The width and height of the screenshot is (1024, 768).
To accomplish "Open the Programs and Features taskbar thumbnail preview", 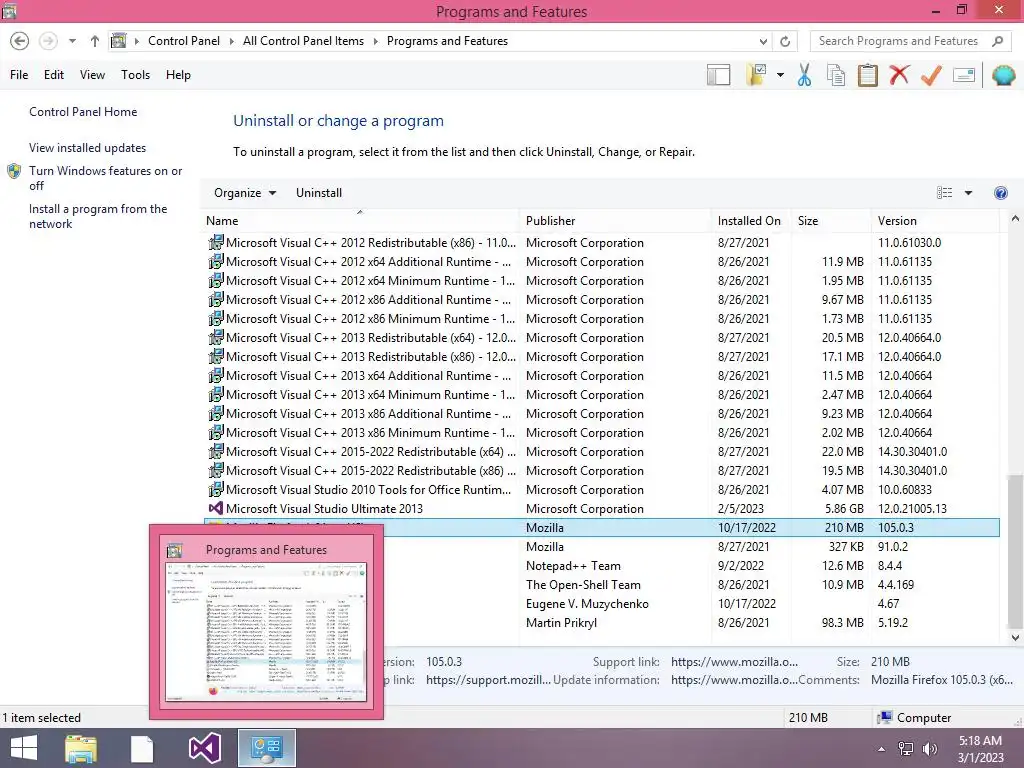I will click(266, 622).
